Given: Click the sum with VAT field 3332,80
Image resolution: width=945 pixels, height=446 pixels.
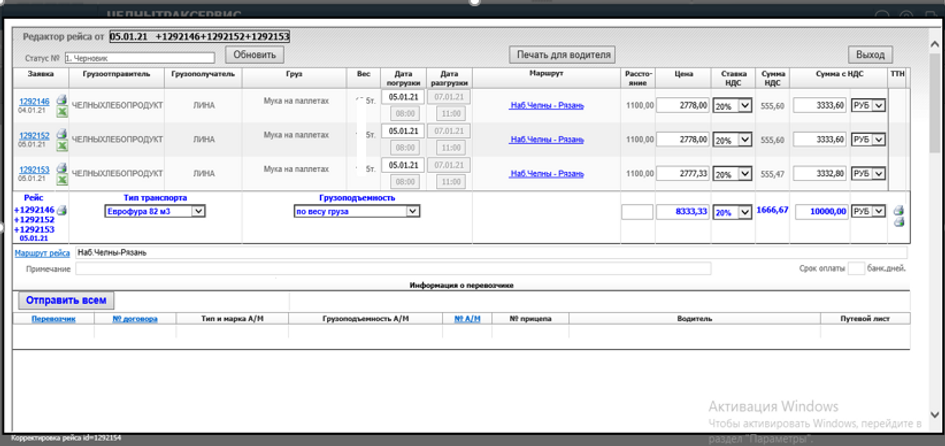Looking at the screenshot, I should coord(820,174).
